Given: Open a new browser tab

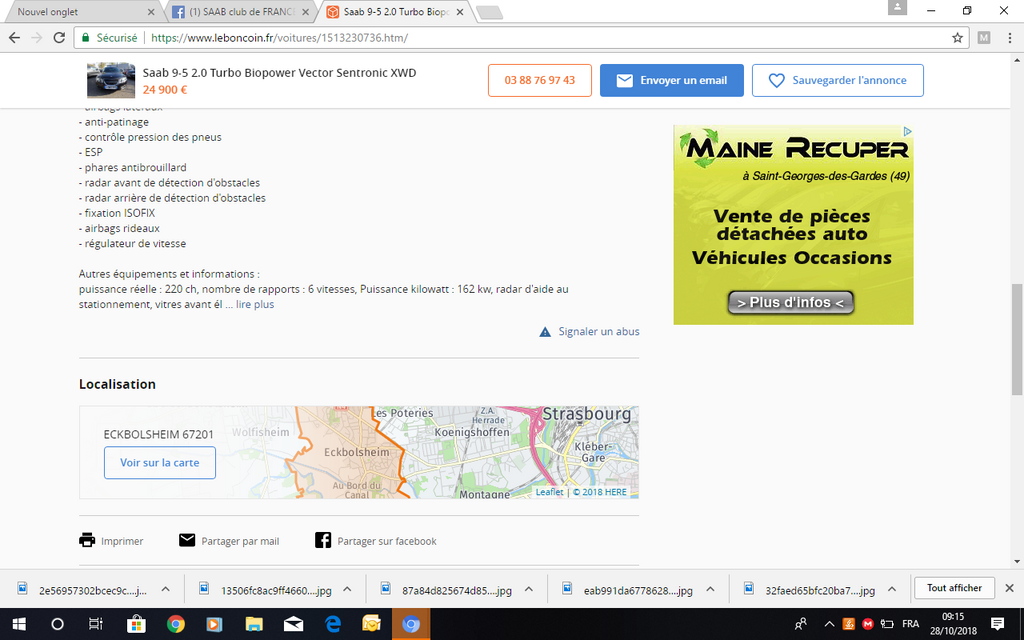Looking at the screenshot, I should pyautogui.click(x=489, y=12).
